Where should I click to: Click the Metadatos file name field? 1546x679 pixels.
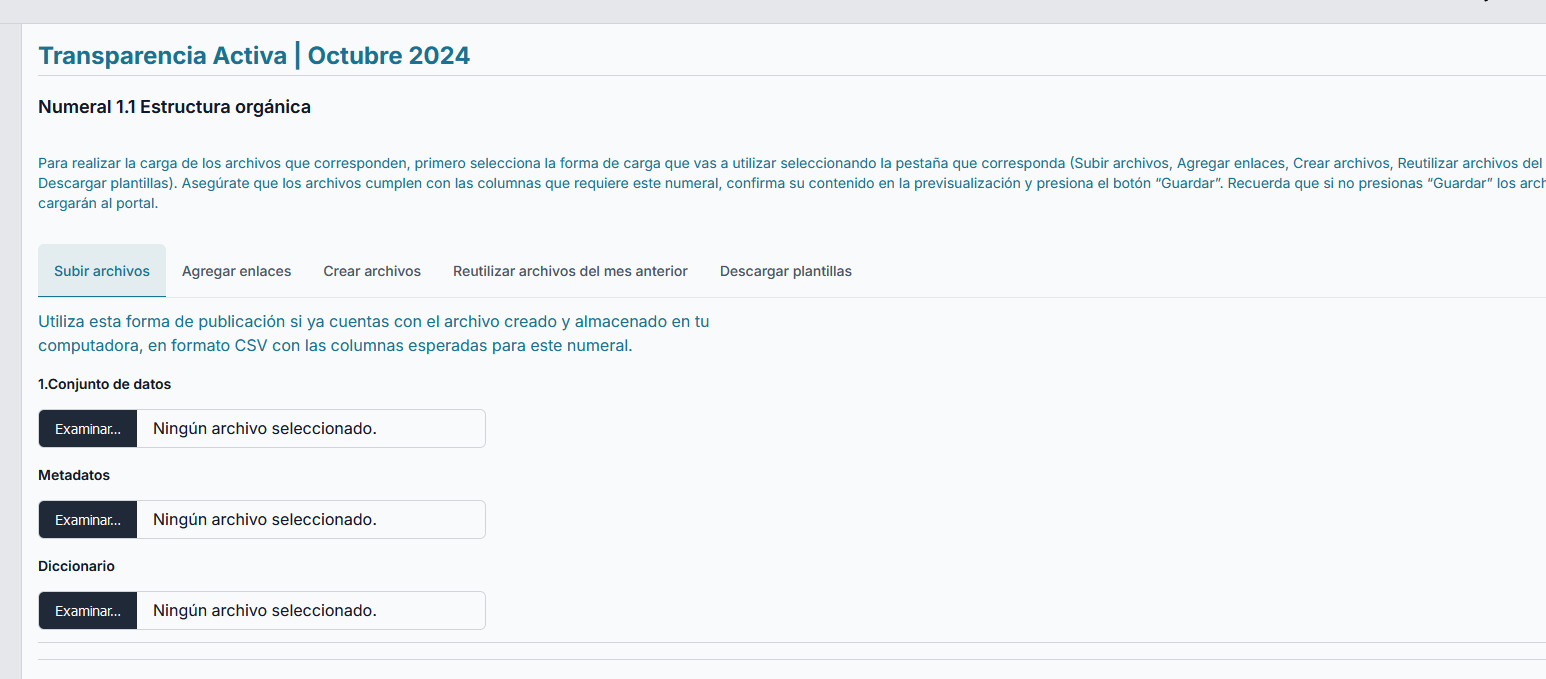310,520
